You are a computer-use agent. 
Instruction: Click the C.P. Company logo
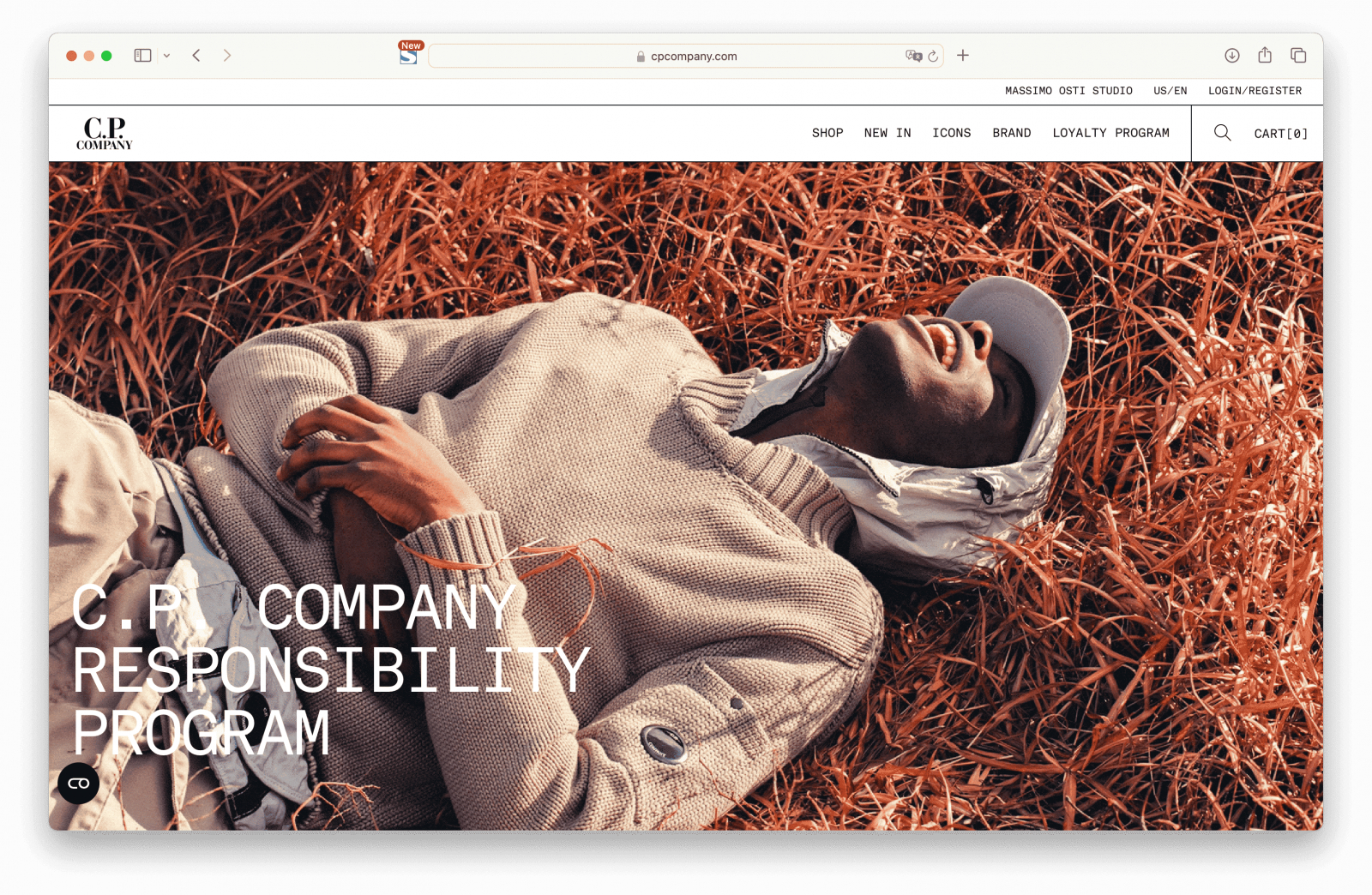(x=105, y=134)
